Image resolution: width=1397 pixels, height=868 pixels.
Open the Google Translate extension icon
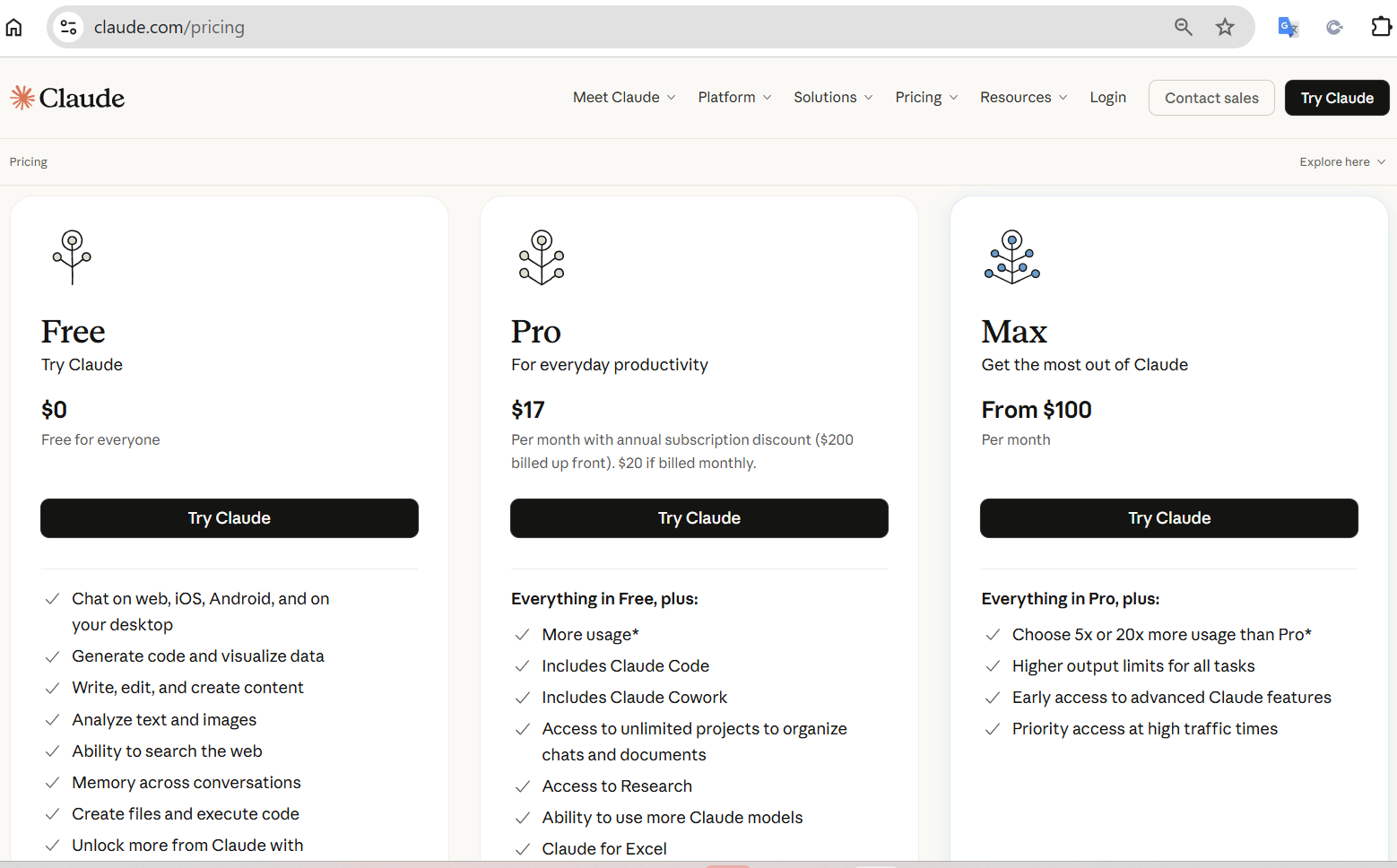1288,27
